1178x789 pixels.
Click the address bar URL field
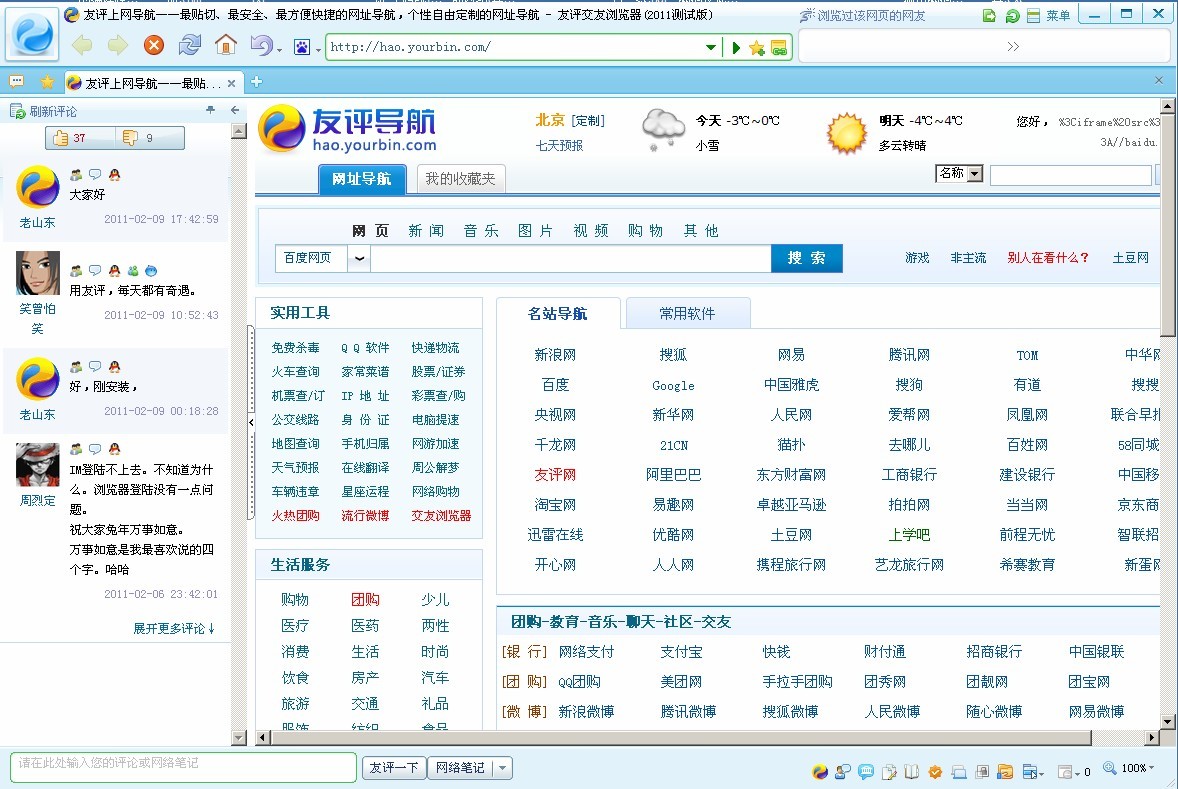(x=516, y=47)
